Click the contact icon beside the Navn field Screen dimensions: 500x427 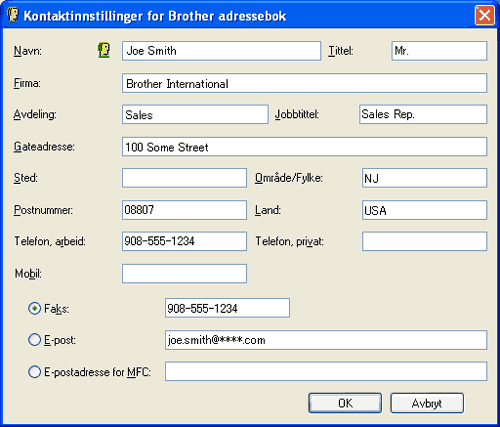(x=104, y=51)
